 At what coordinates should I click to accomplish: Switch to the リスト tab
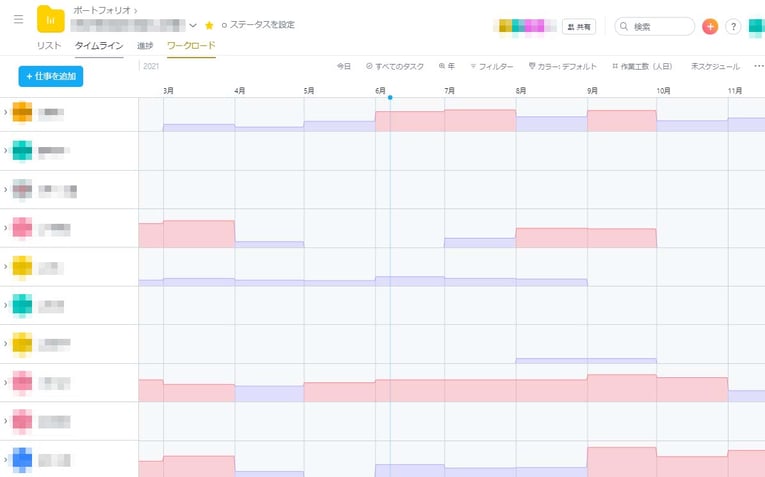click(x=49, y=46)
